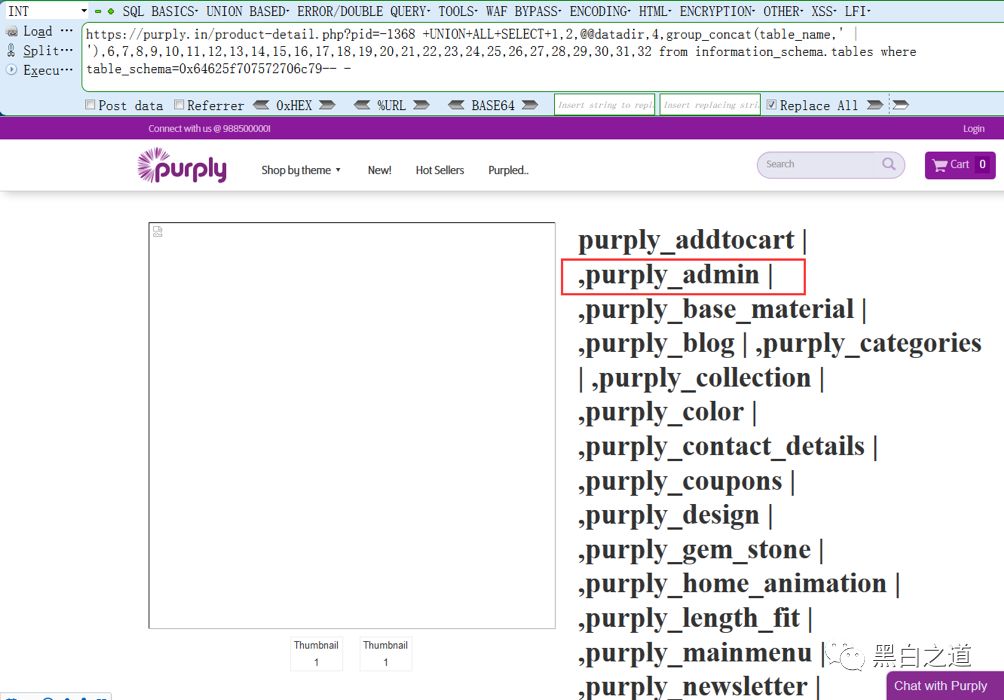1004x700 pixels.
Task: Toggle the Replace All checkbox
Action: 772,105
